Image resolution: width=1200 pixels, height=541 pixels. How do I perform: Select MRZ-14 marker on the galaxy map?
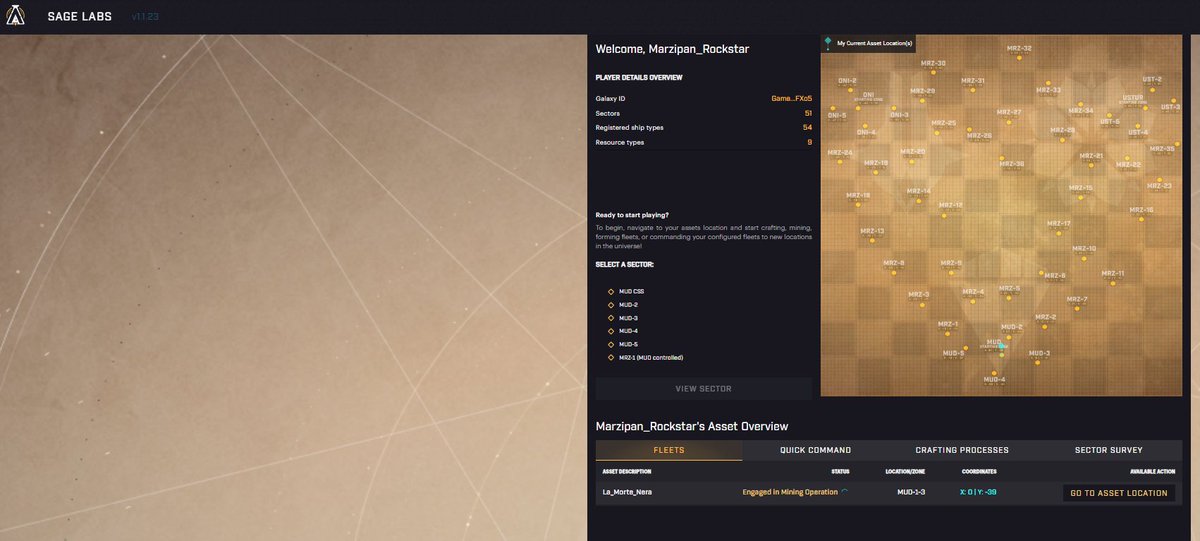point(918,199)
